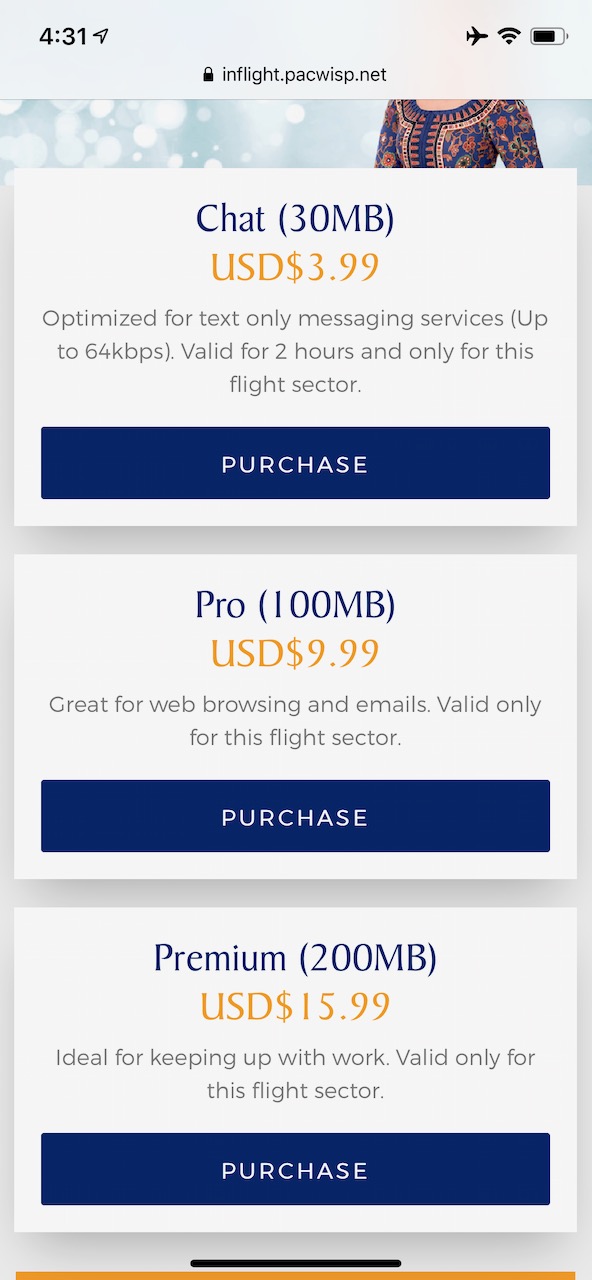Purchase the Pro (100MB) plan

click(295, 816)
